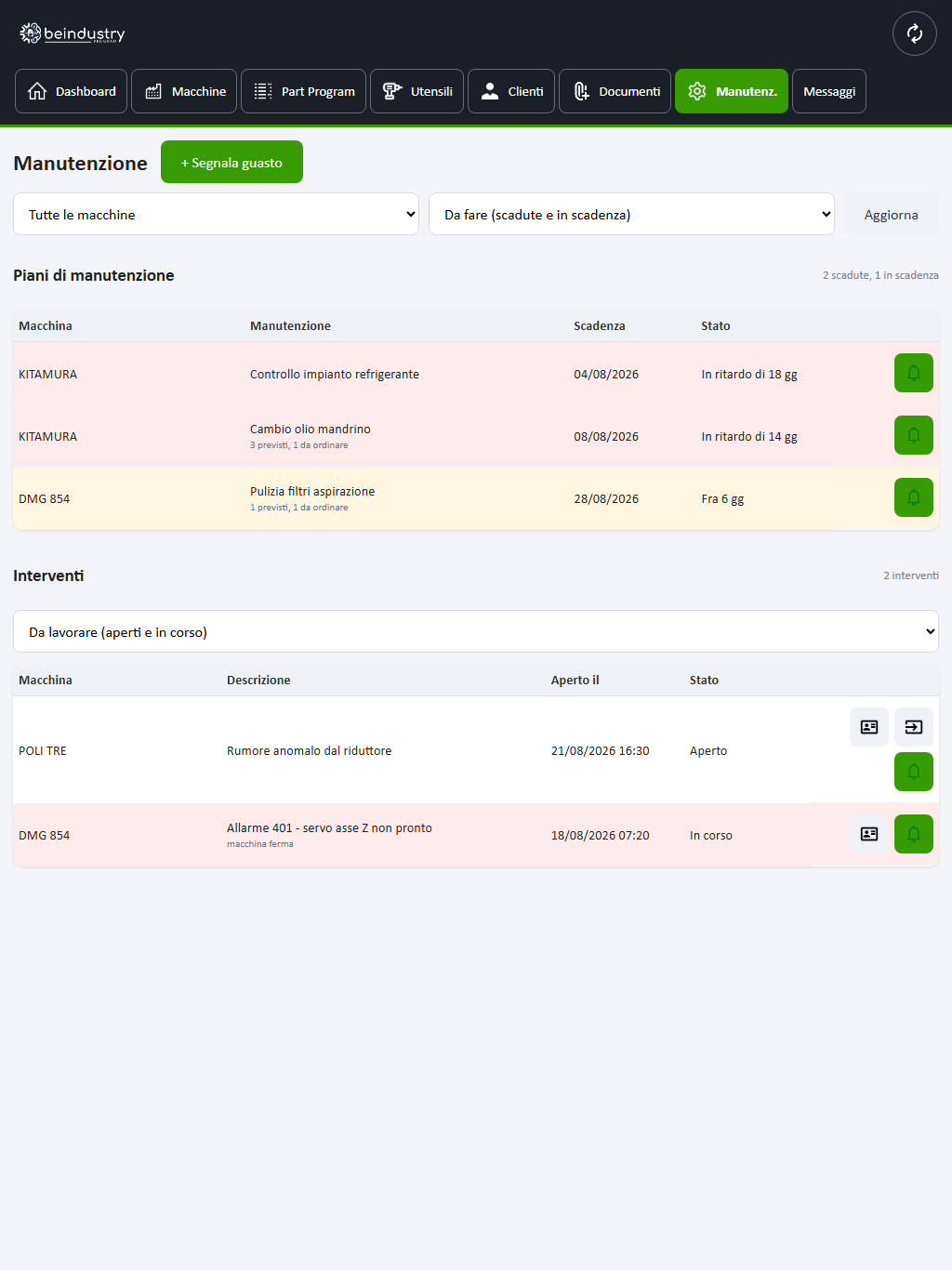The image size is (952, 1270).
Task: Expand the Da lavorare interventions filter
Action: tap(476, 631)
